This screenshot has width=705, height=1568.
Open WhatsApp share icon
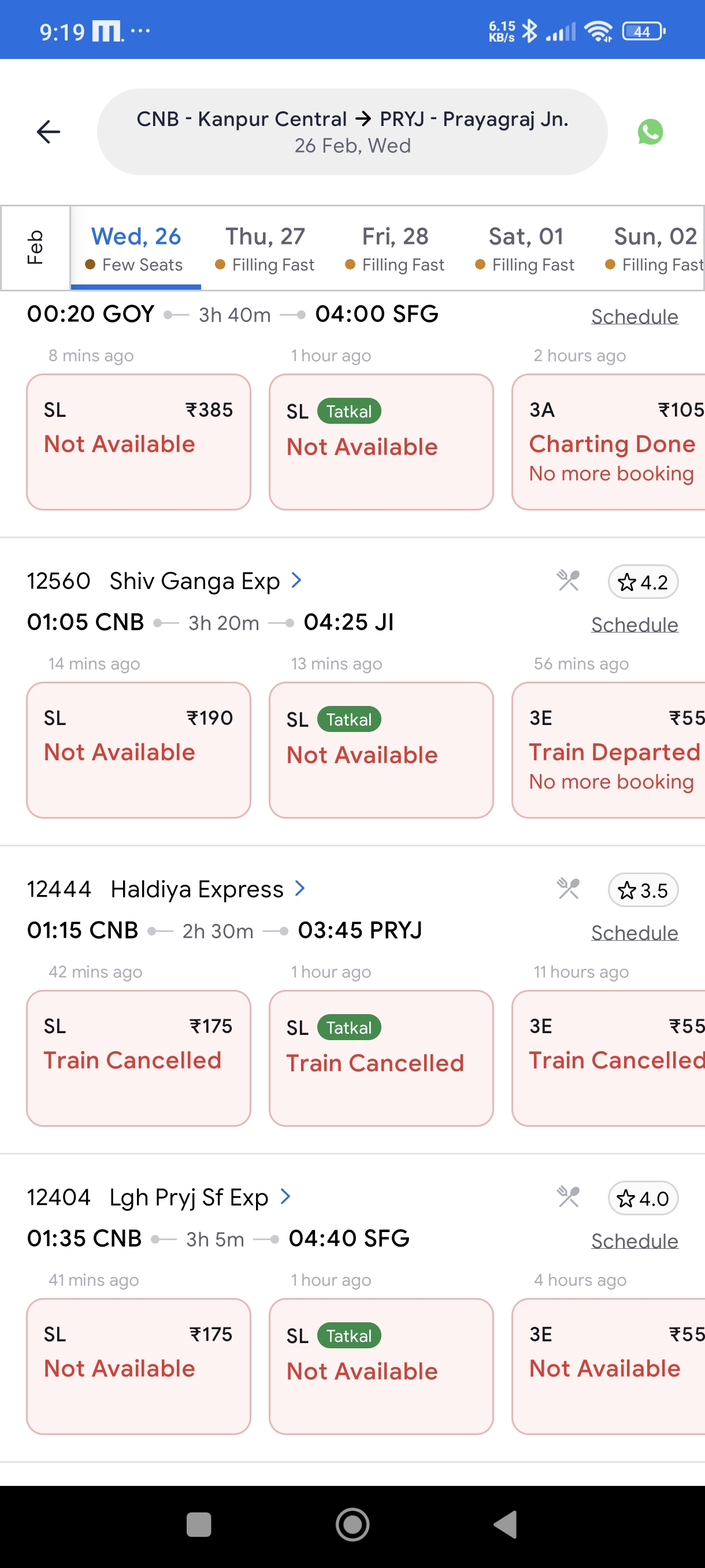tap(650, 131)
